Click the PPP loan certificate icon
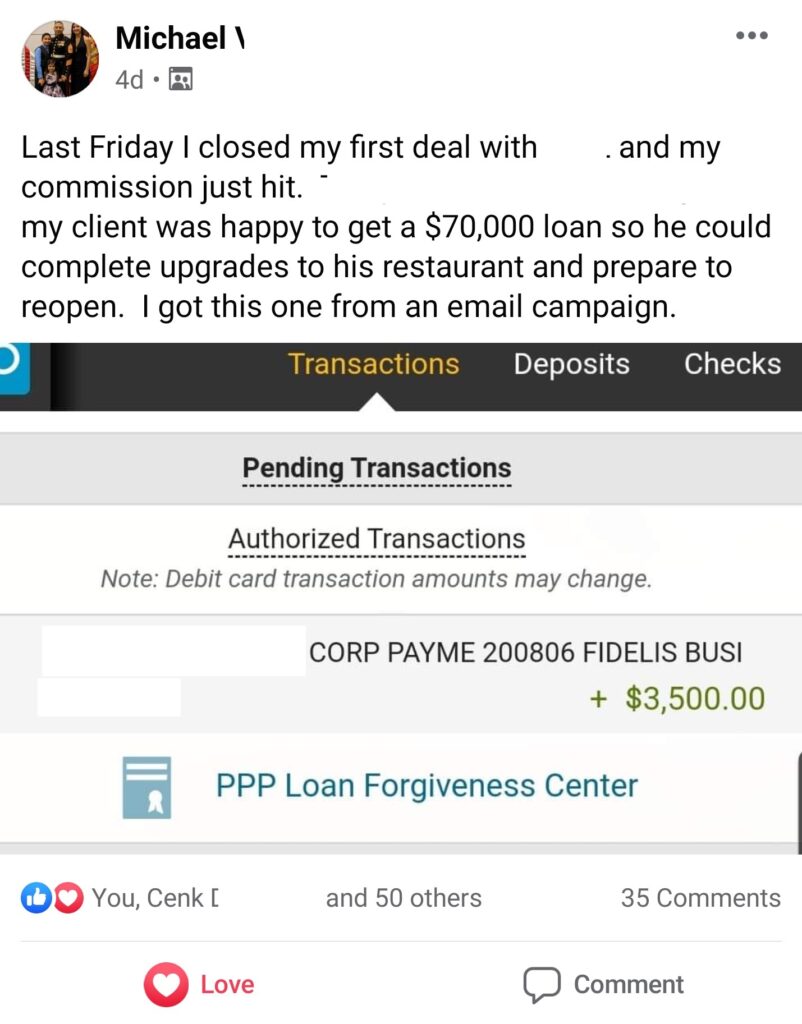 pos(147,787)
